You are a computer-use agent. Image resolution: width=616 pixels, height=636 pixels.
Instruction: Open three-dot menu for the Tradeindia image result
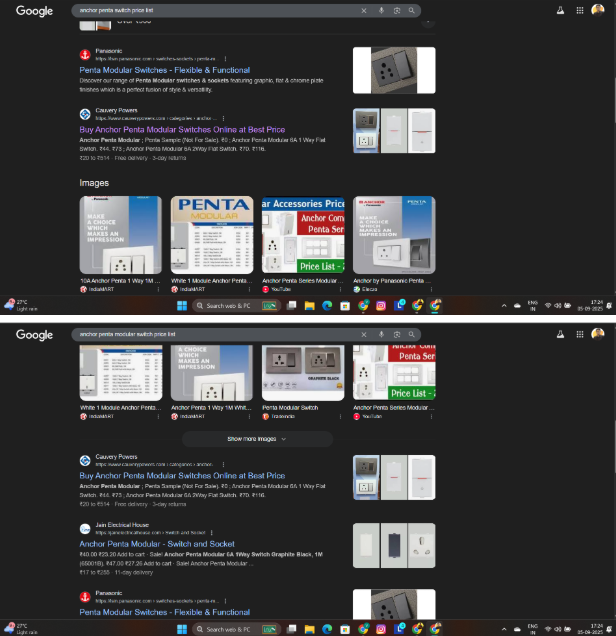point(340,417)
